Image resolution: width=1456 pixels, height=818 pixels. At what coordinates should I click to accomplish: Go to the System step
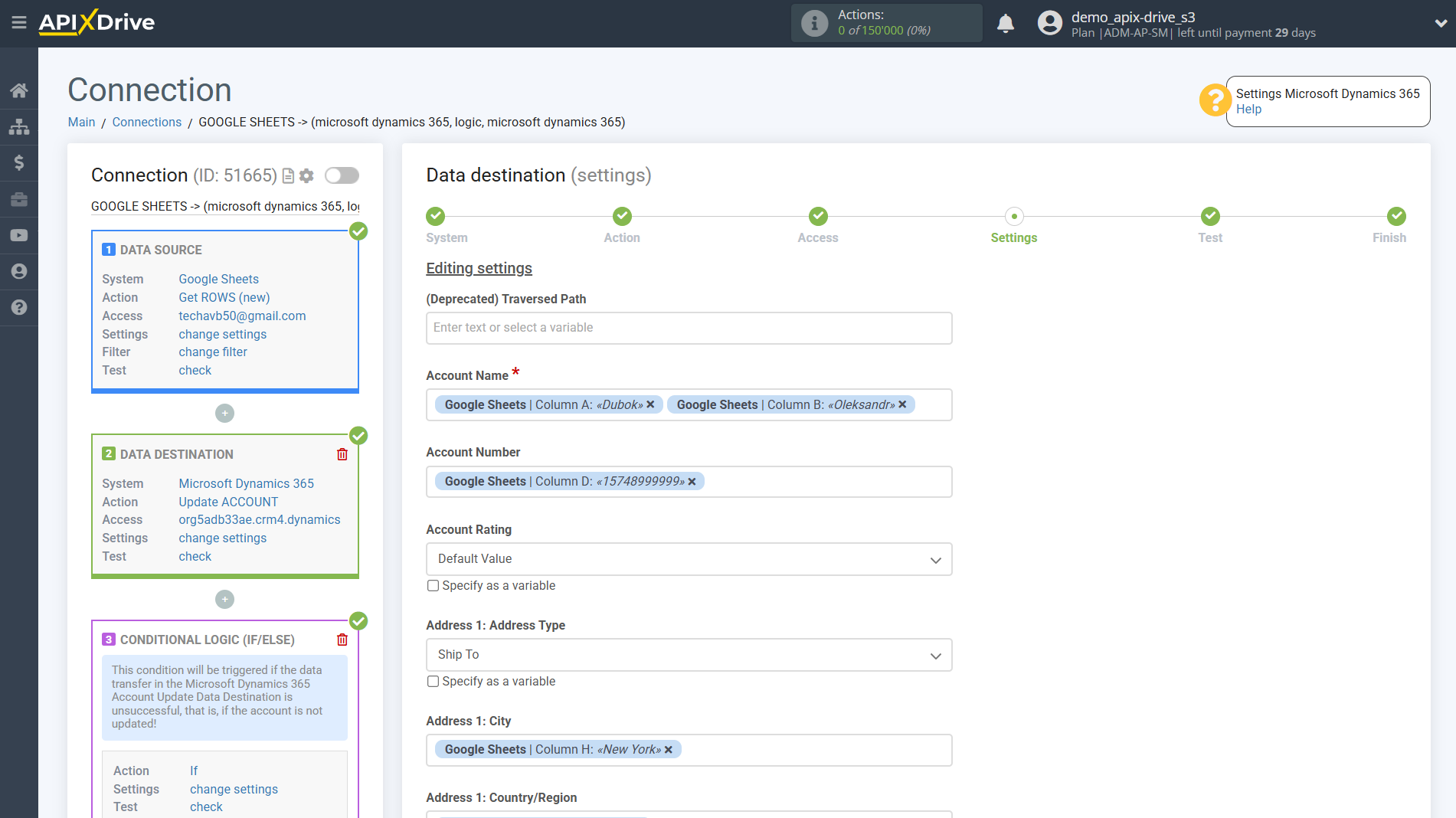coord(436,216)
